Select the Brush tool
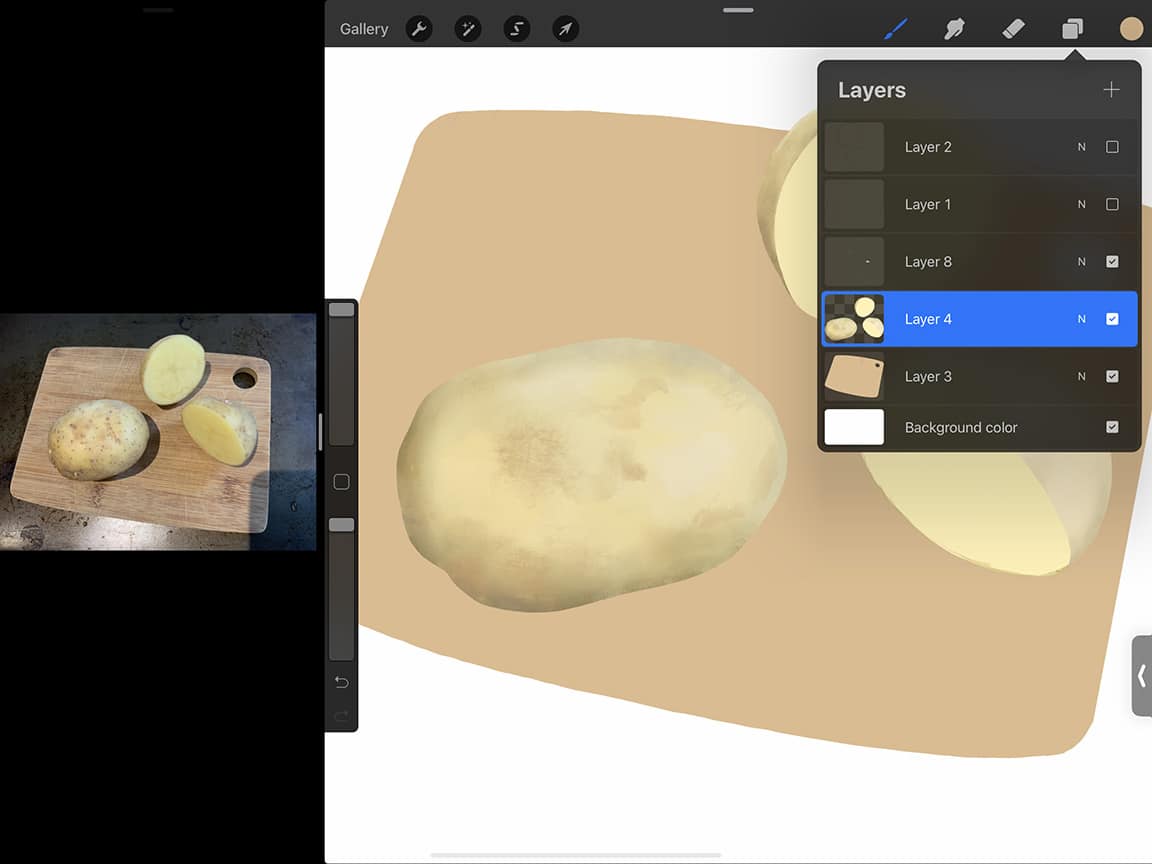Screen dimensions: 1152x864 tap(896, 28)
